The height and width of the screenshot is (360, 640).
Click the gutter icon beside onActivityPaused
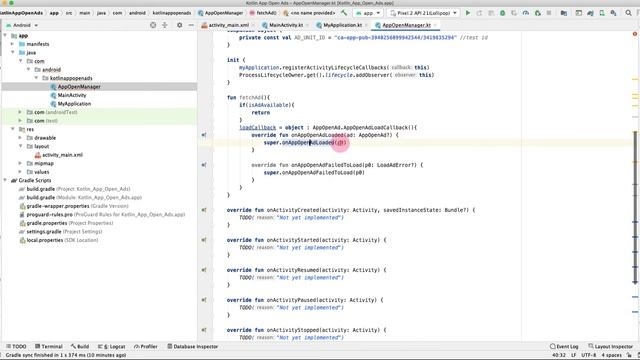click(x=204, y=300)
